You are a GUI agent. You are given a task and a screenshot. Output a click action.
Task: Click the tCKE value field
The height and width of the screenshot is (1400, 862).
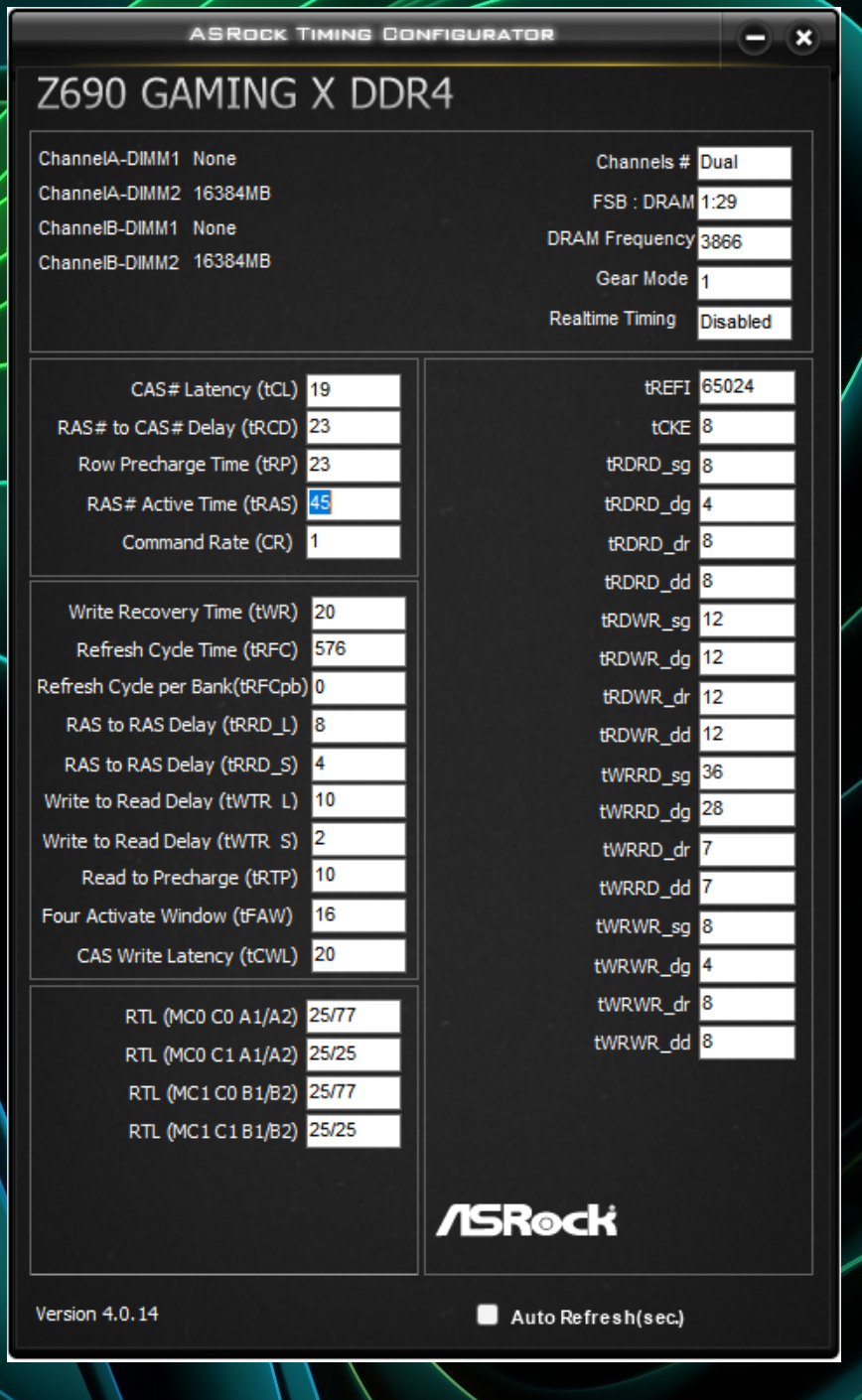(x=747, y=428)
